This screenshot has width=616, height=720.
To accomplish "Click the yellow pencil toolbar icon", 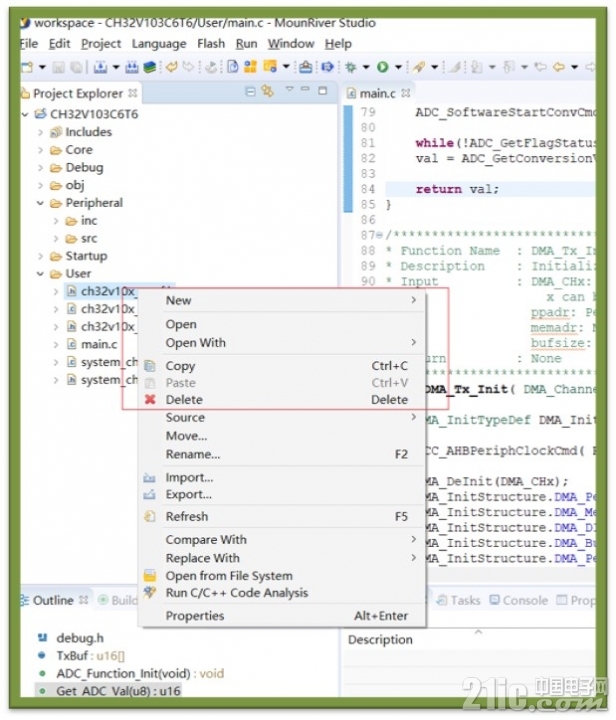I will pyautogui.click(x=418, y=68).
